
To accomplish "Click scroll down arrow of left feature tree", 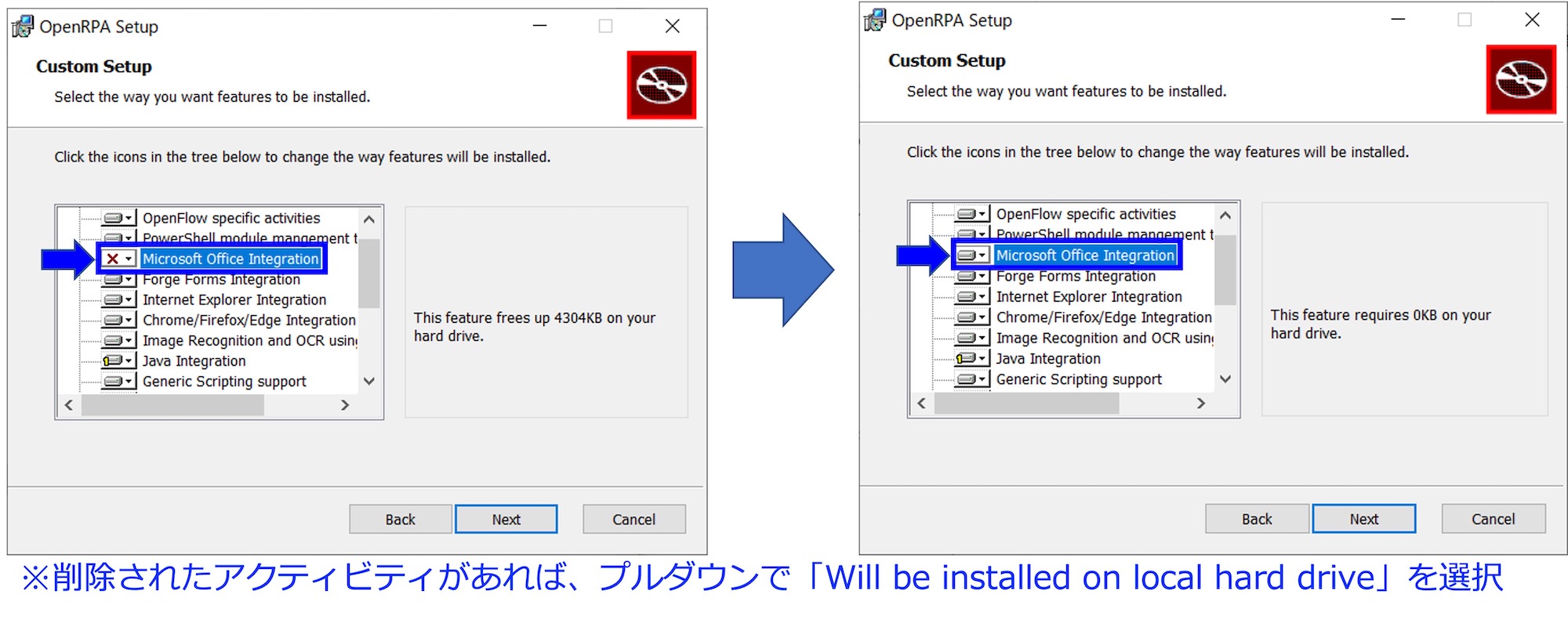I will 369,381.
